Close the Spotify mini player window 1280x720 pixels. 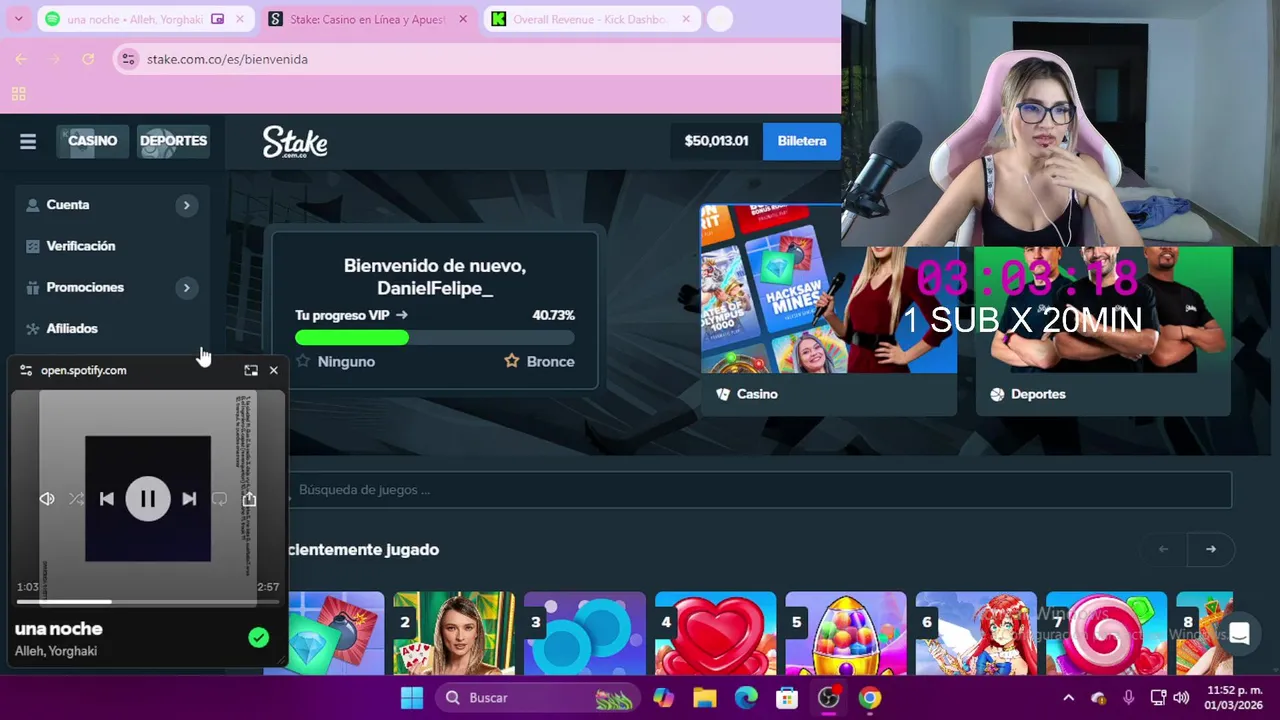click(273, 370)
